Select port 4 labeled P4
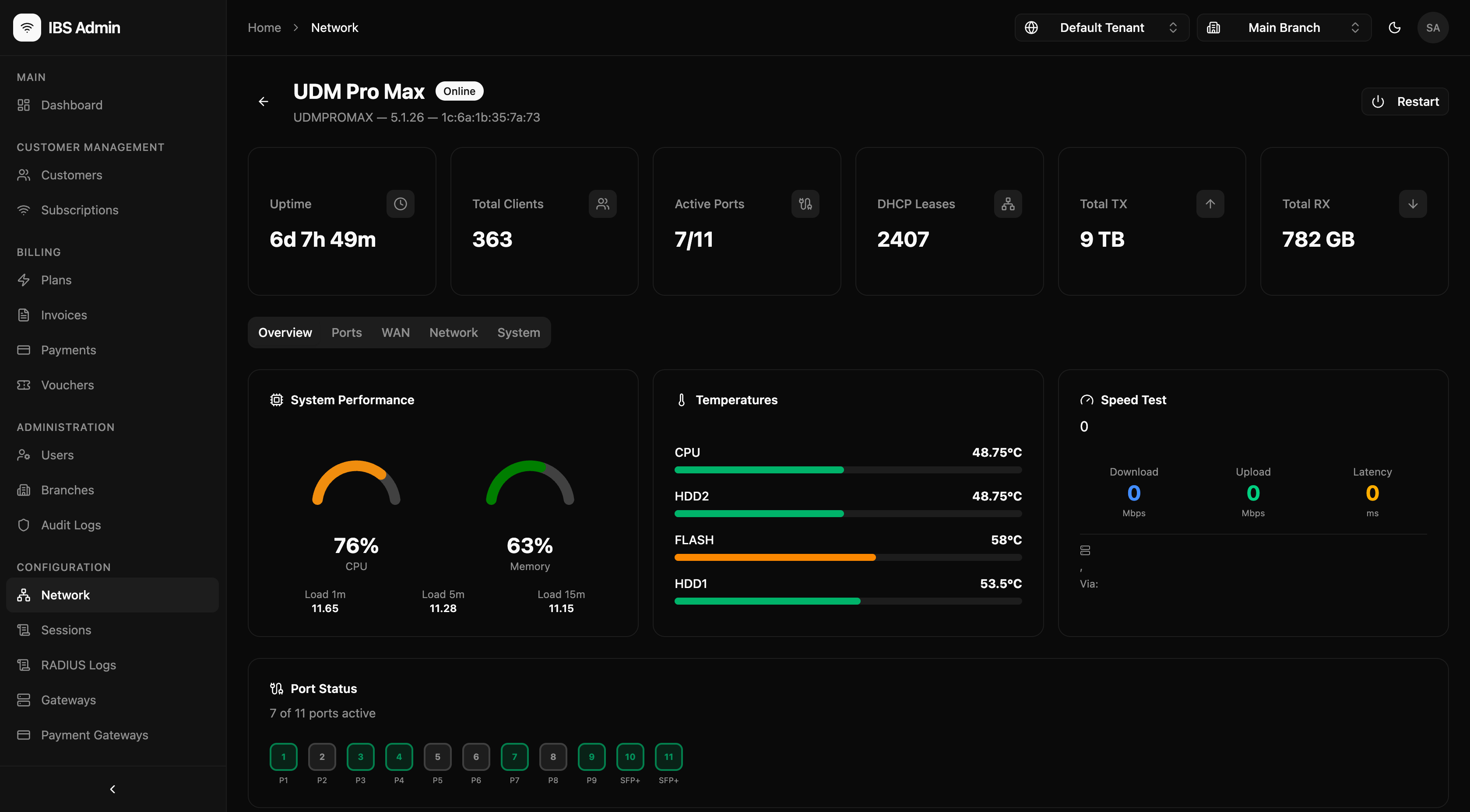Image resolution: width=1470 pixels, height=812 pixels. (399, 757)
